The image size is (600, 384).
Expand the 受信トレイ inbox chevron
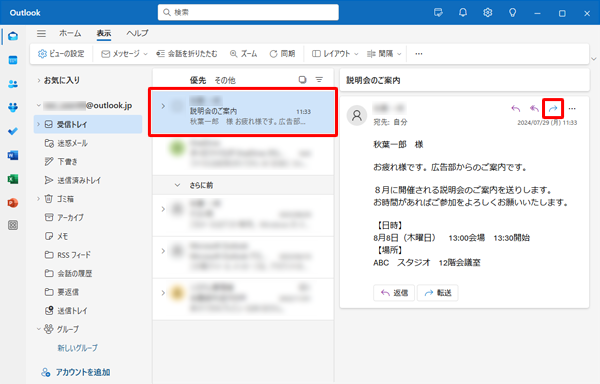[x=39, y=124]
